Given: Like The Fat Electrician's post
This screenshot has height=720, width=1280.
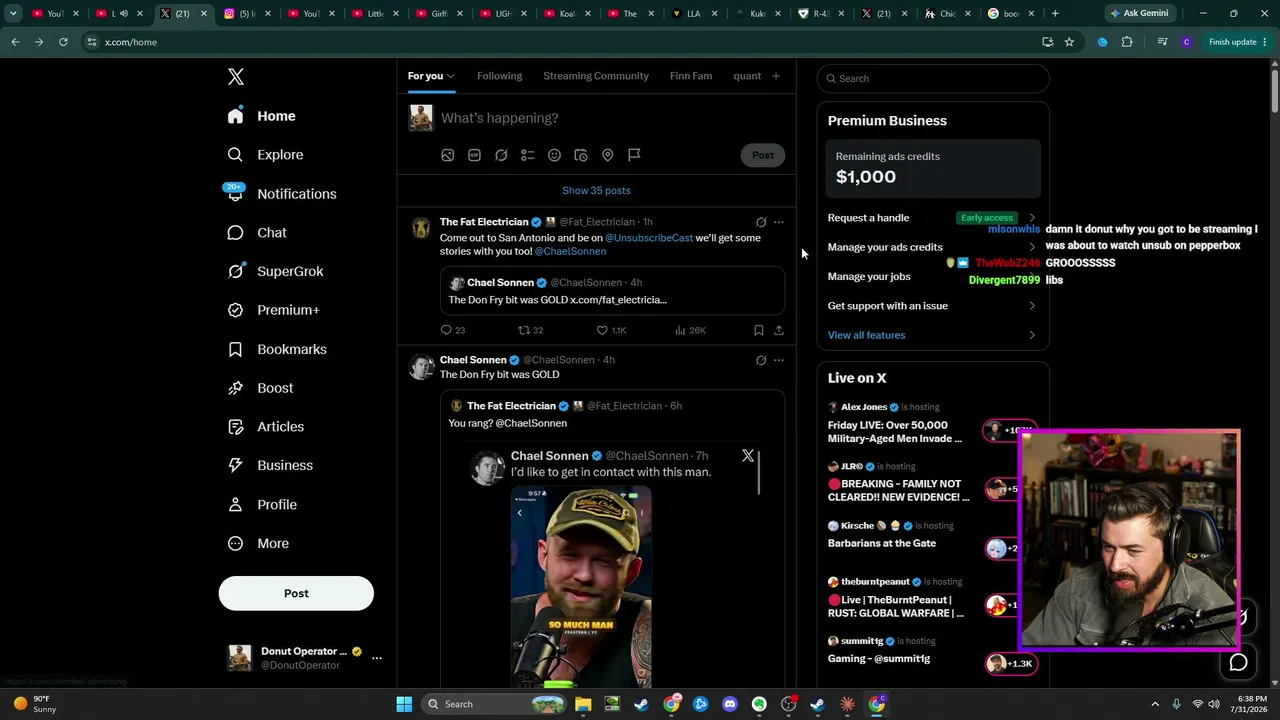Looking at the screenshot, I should tap(611, 330).
